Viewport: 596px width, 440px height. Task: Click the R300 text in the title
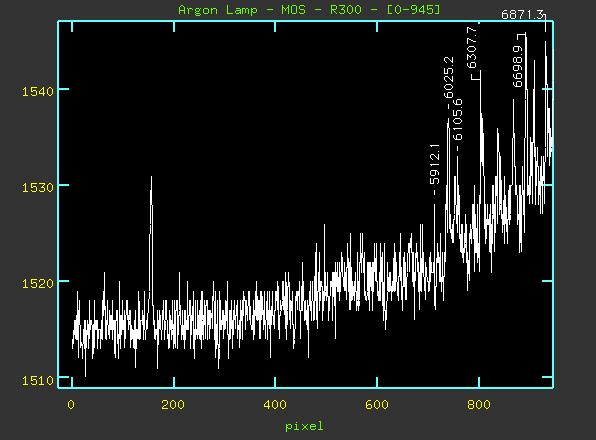click(346, 9)
